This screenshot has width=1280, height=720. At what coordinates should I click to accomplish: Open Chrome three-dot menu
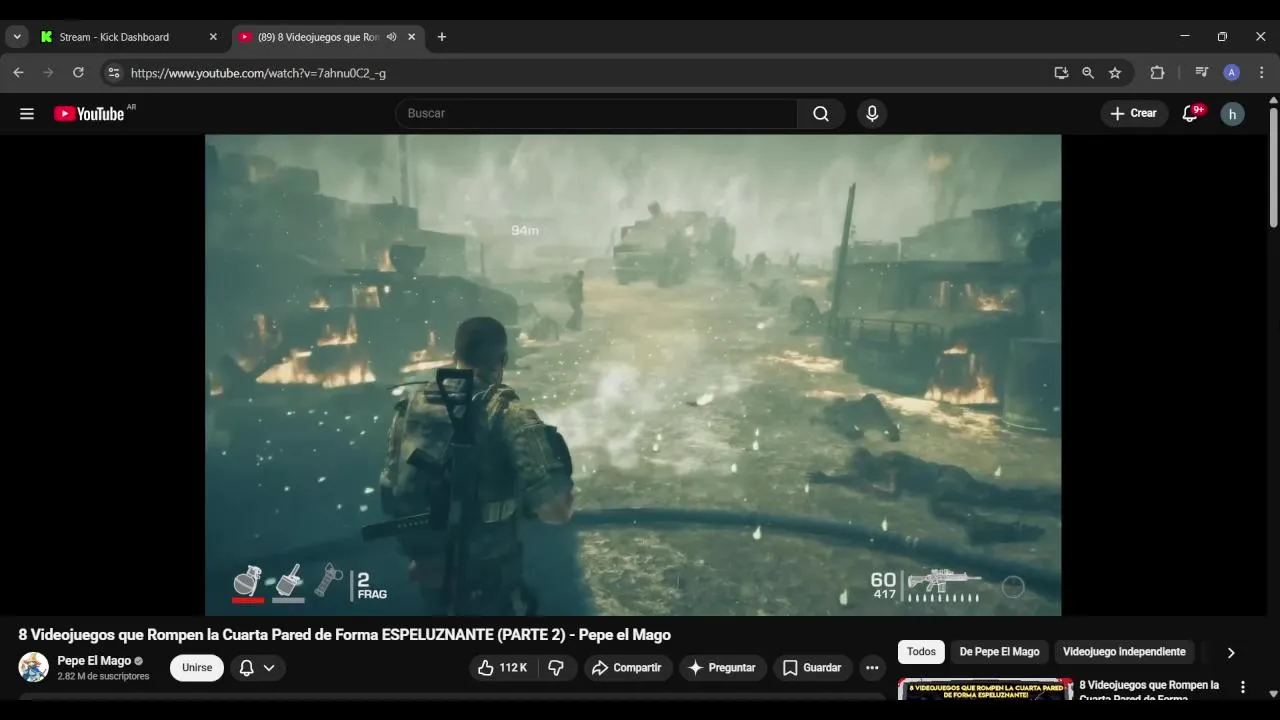tap(1262, 73)
